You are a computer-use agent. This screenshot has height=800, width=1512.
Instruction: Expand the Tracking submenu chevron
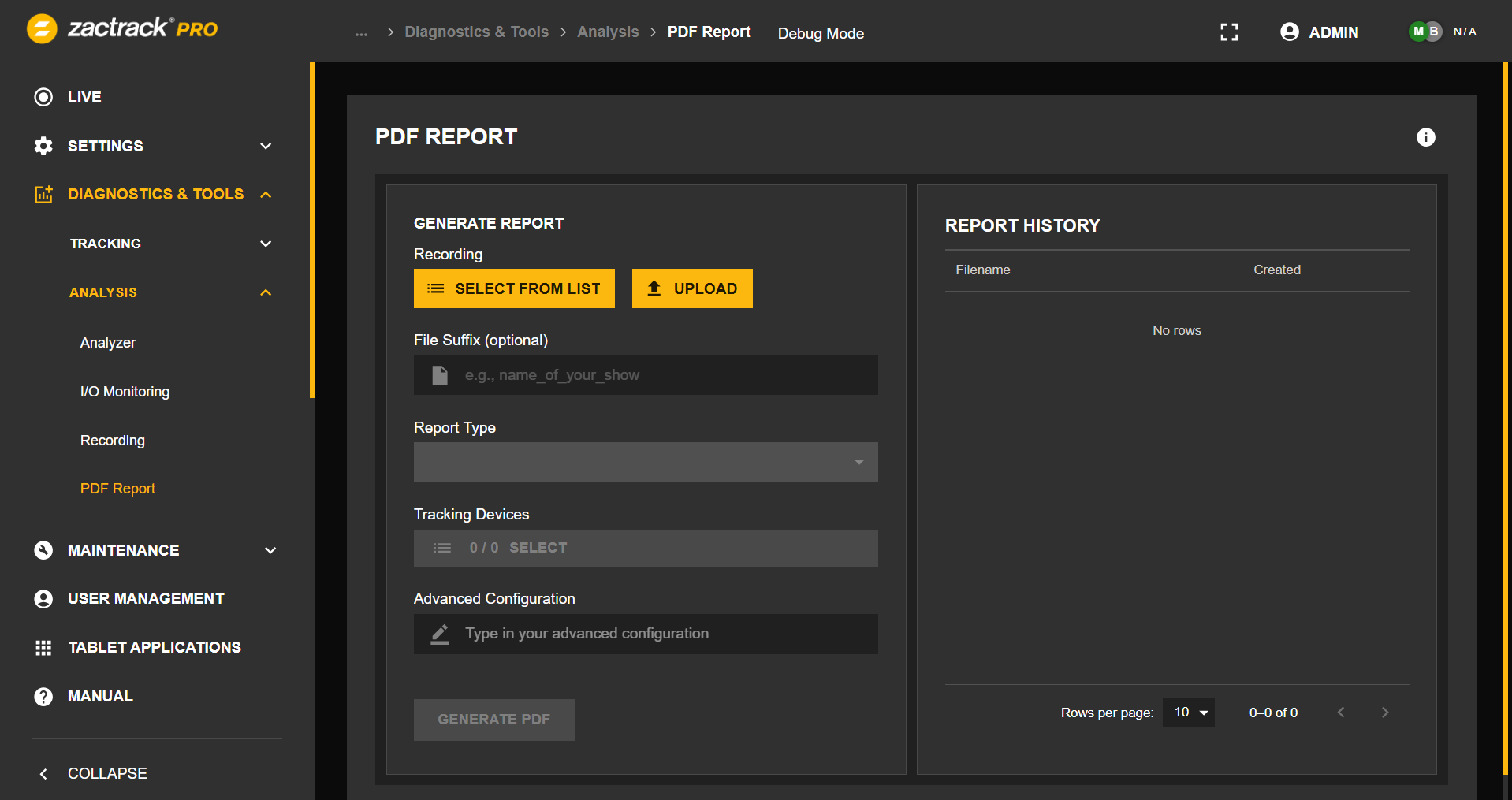click(x=266, y=244)
